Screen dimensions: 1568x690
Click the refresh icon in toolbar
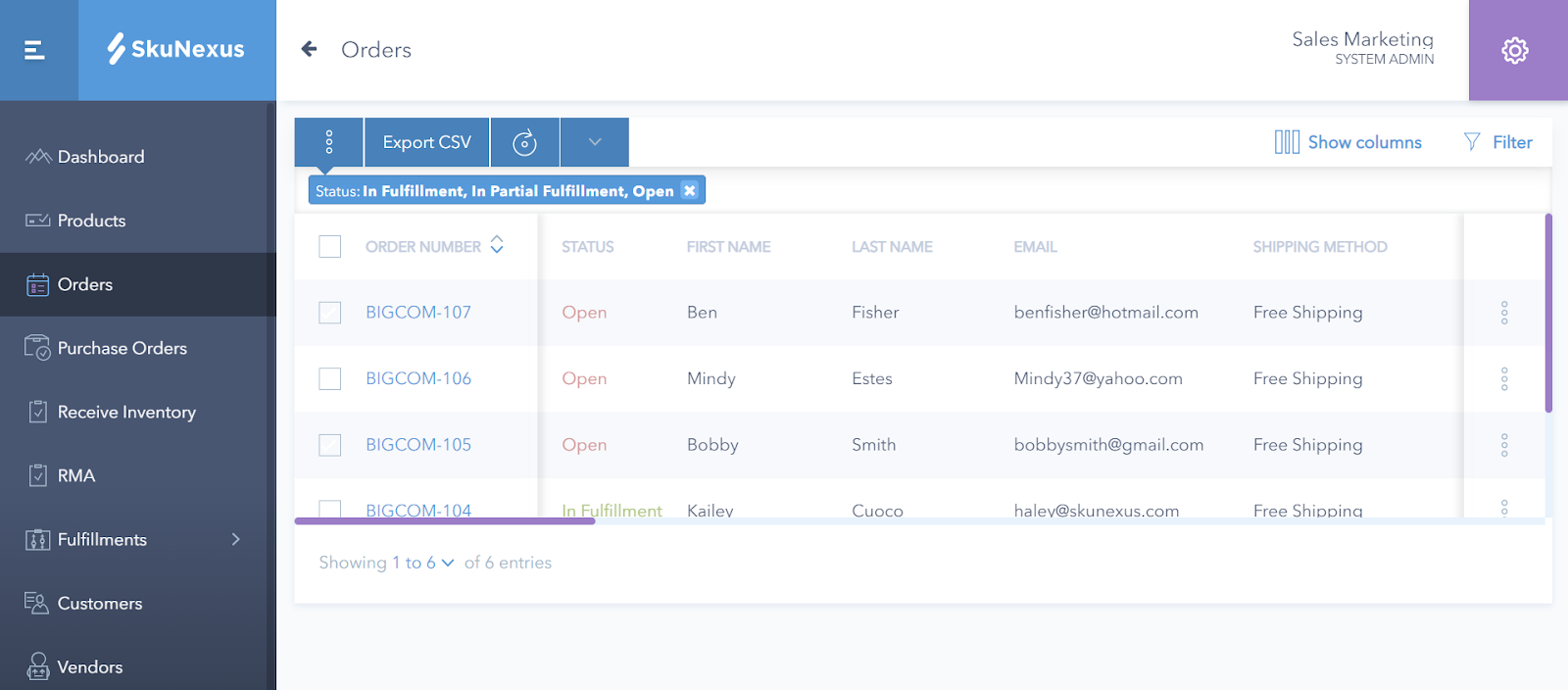click(525, 143)
